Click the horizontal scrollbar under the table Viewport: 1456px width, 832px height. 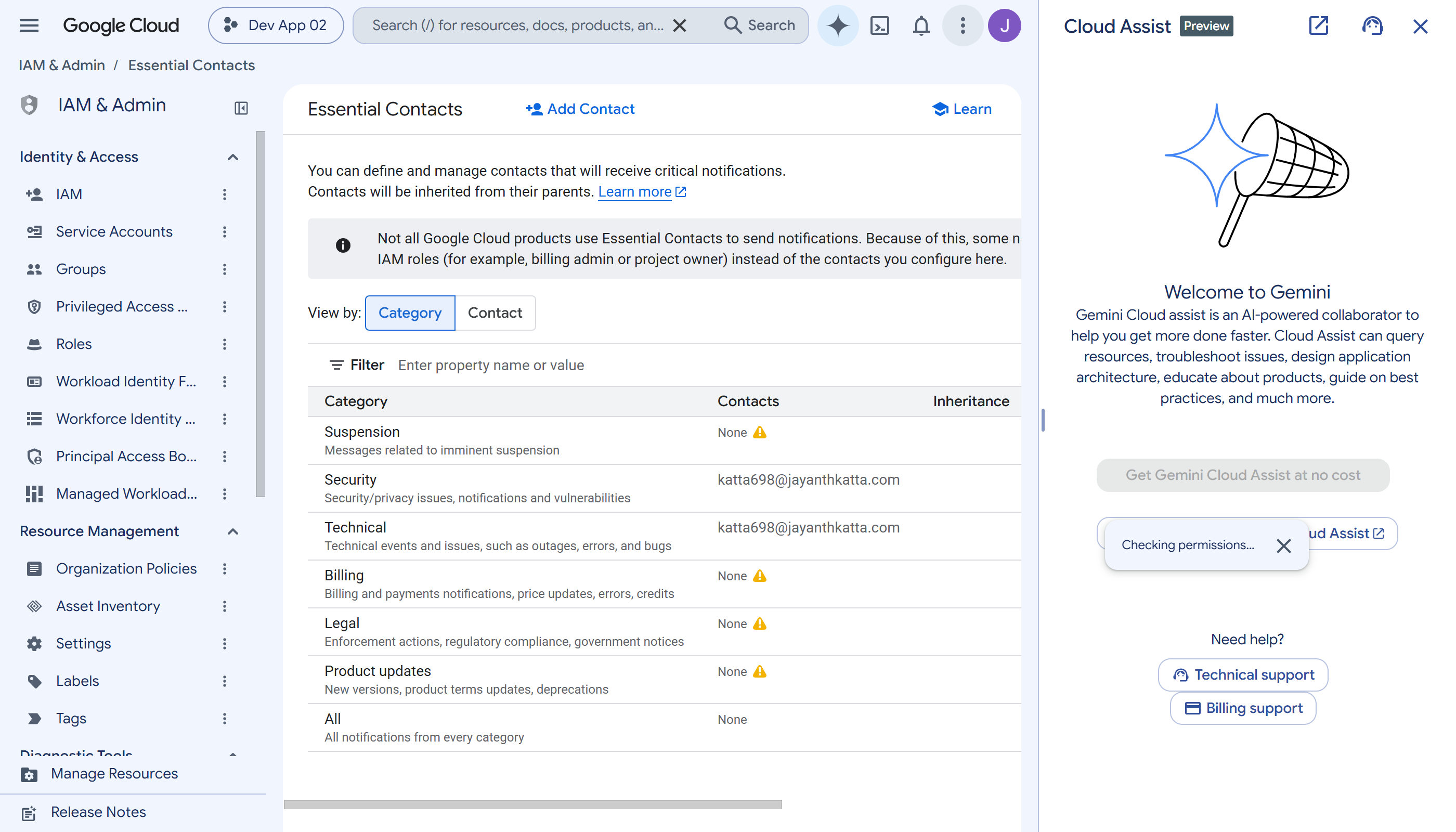coord(532,804)
